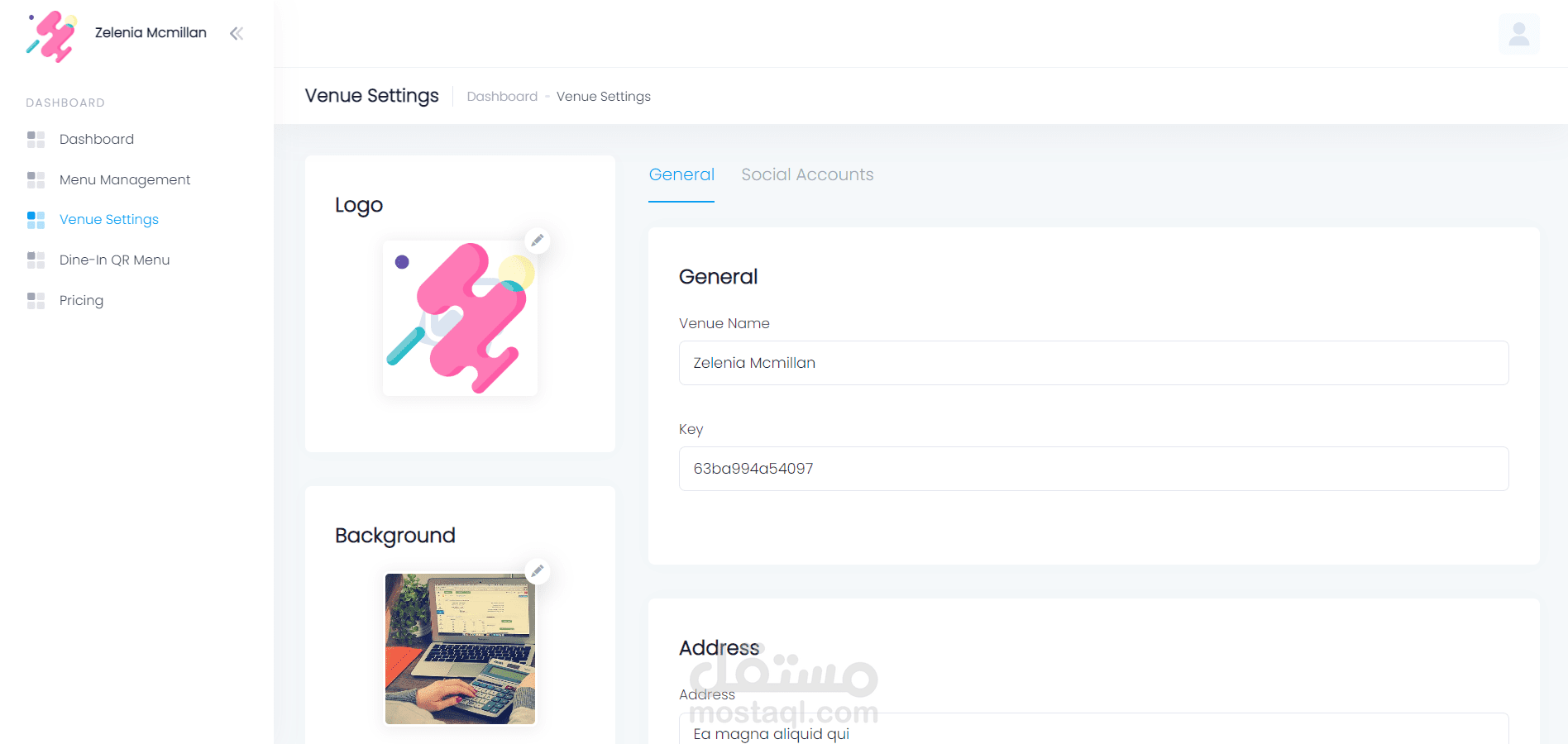Click the Venue Settings page heading
The image size is (1568, 744).
coord(372,96)
